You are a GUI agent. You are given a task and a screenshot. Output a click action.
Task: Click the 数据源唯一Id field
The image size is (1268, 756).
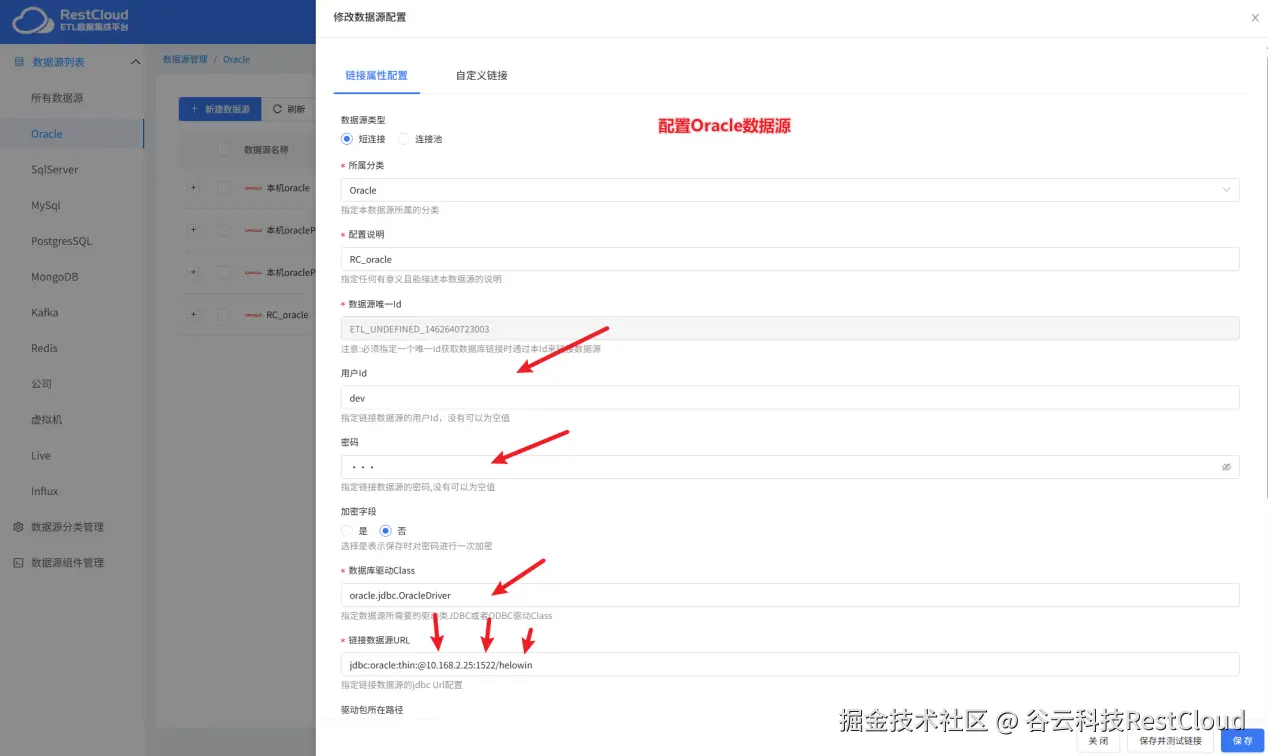(x=790, y=329)
